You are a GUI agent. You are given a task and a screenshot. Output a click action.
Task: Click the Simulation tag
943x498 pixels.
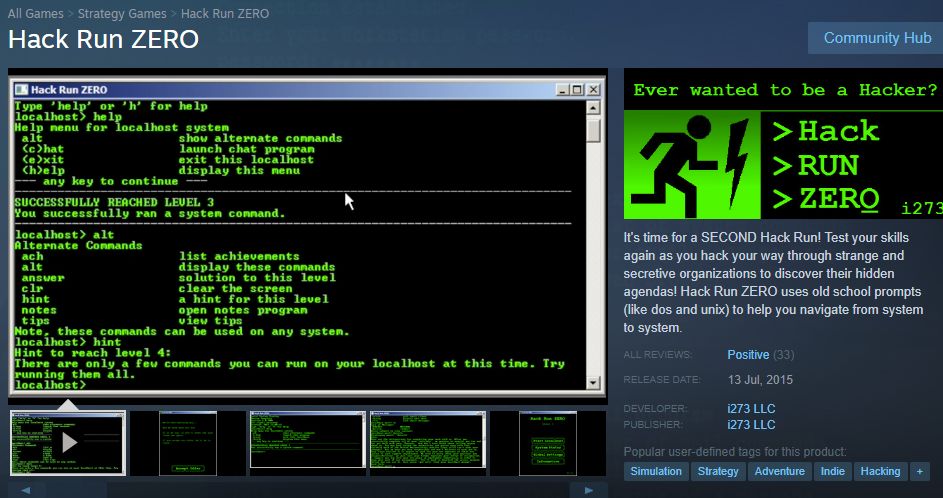pos(656,472)
